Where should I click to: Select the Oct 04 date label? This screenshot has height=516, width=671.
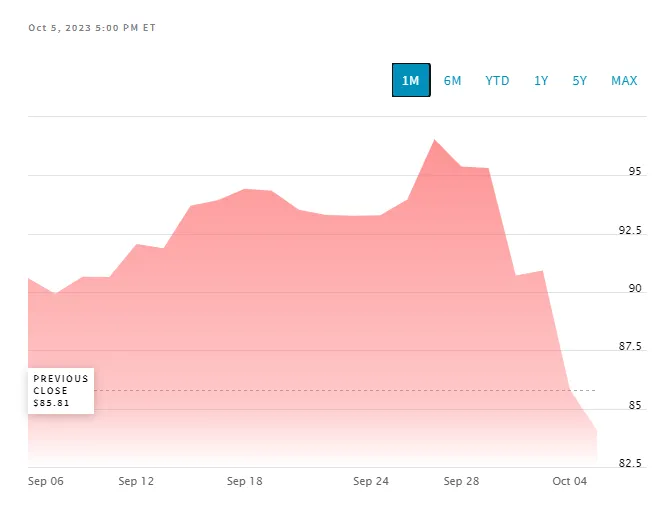point(569,481)
